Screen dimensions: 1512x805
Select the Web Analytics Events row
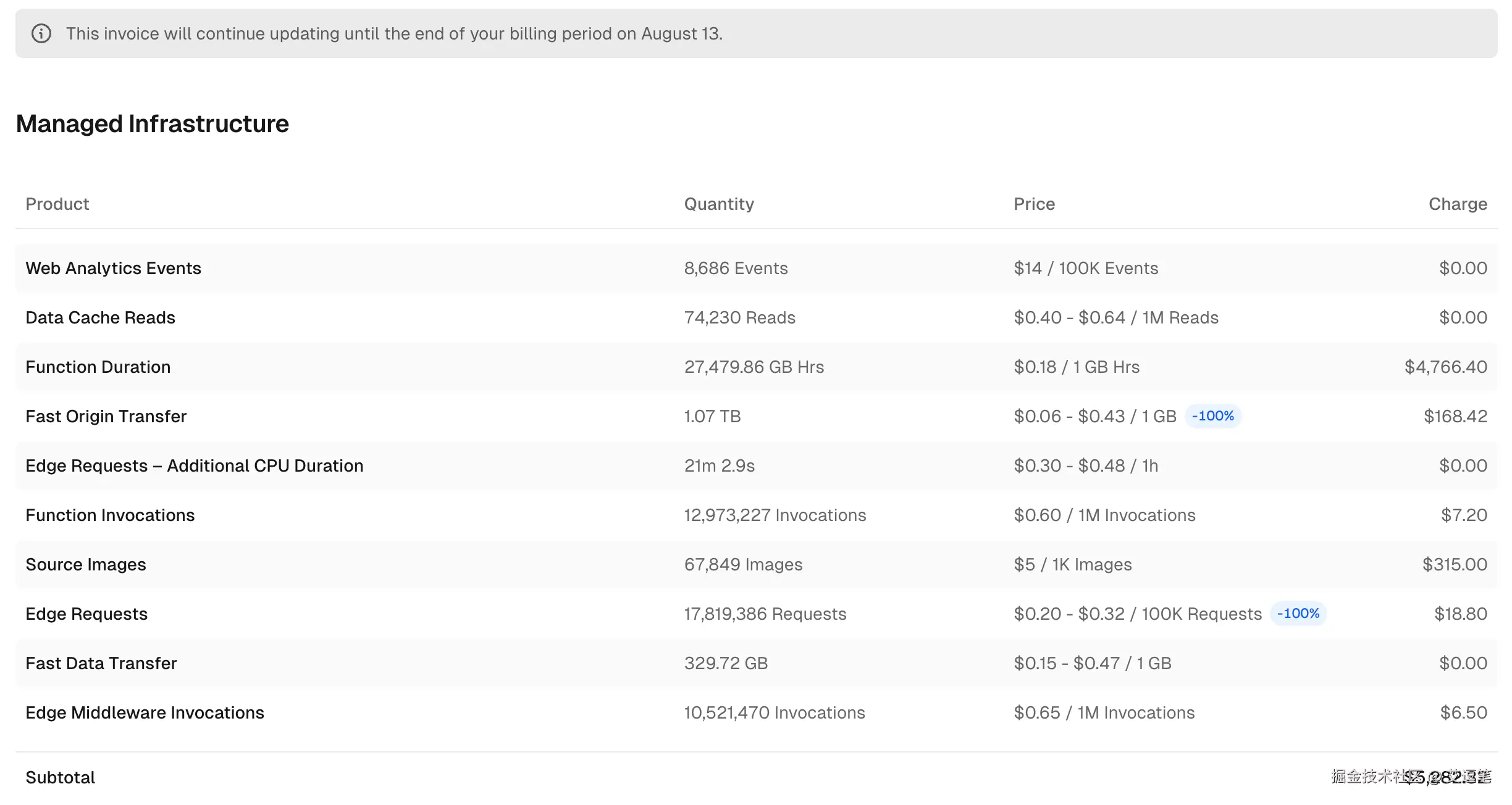click(113, 268)
